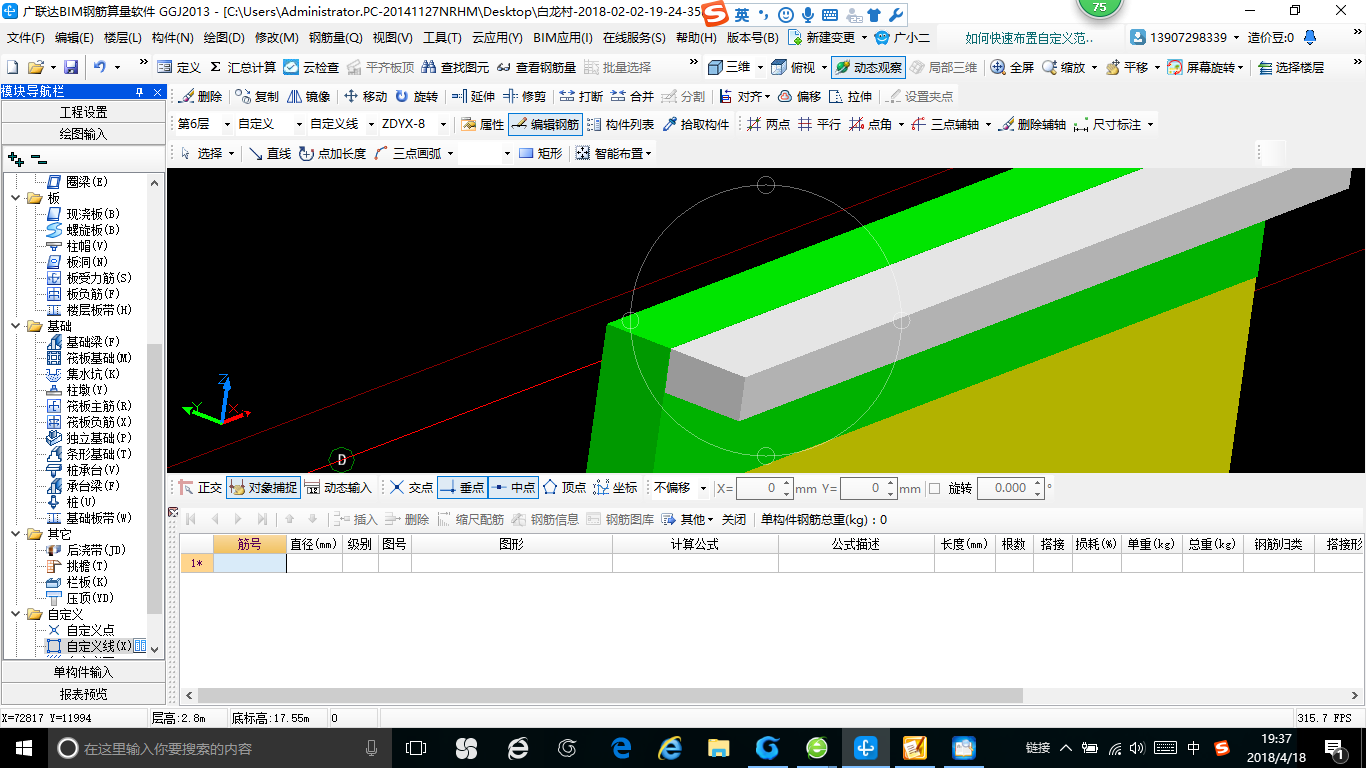Open the 帮助(H) menu
The height and width of the screenshot is (768, 1366).
tap(696, 38)
